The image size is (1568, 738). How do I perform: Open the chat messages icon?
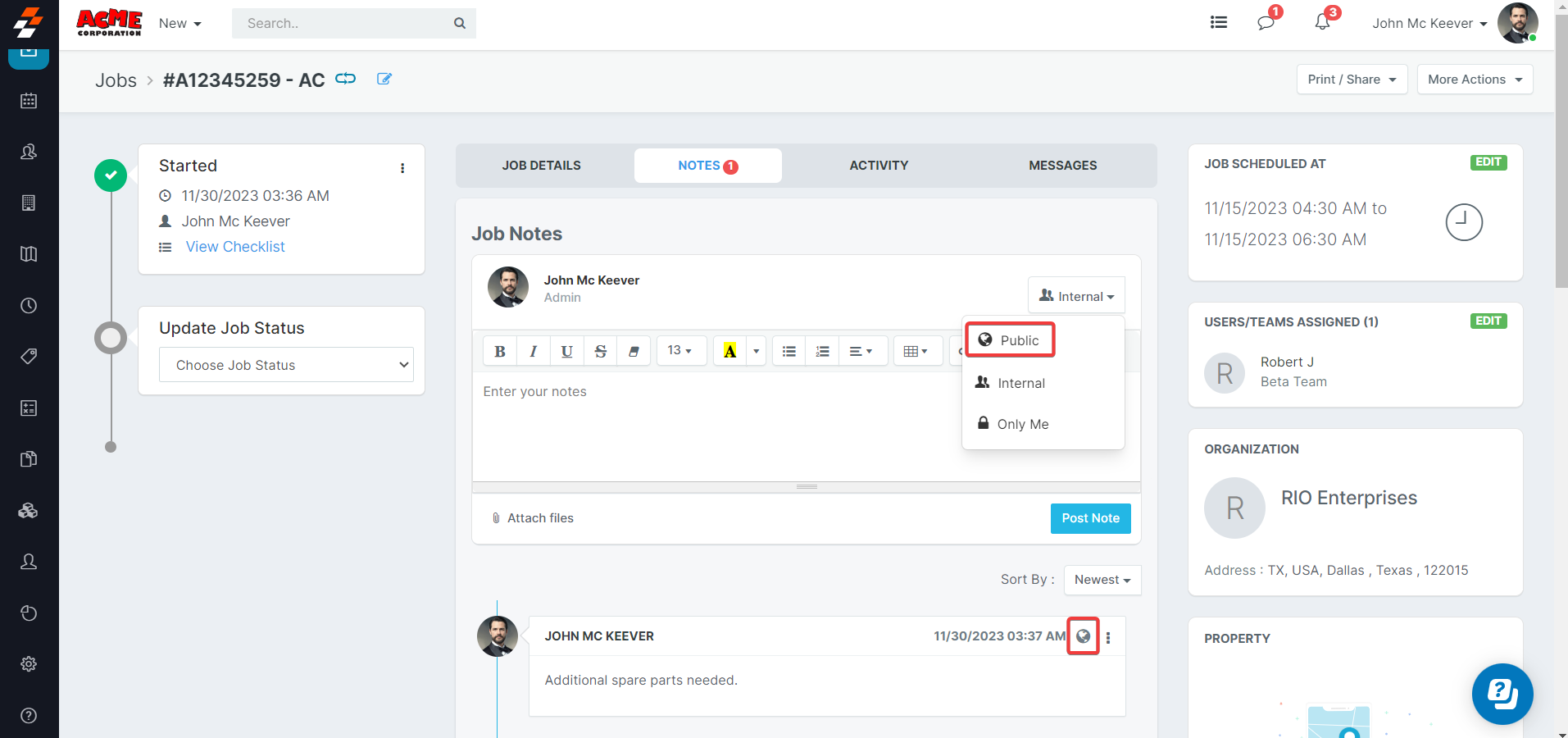click(x=1266, y=22)
